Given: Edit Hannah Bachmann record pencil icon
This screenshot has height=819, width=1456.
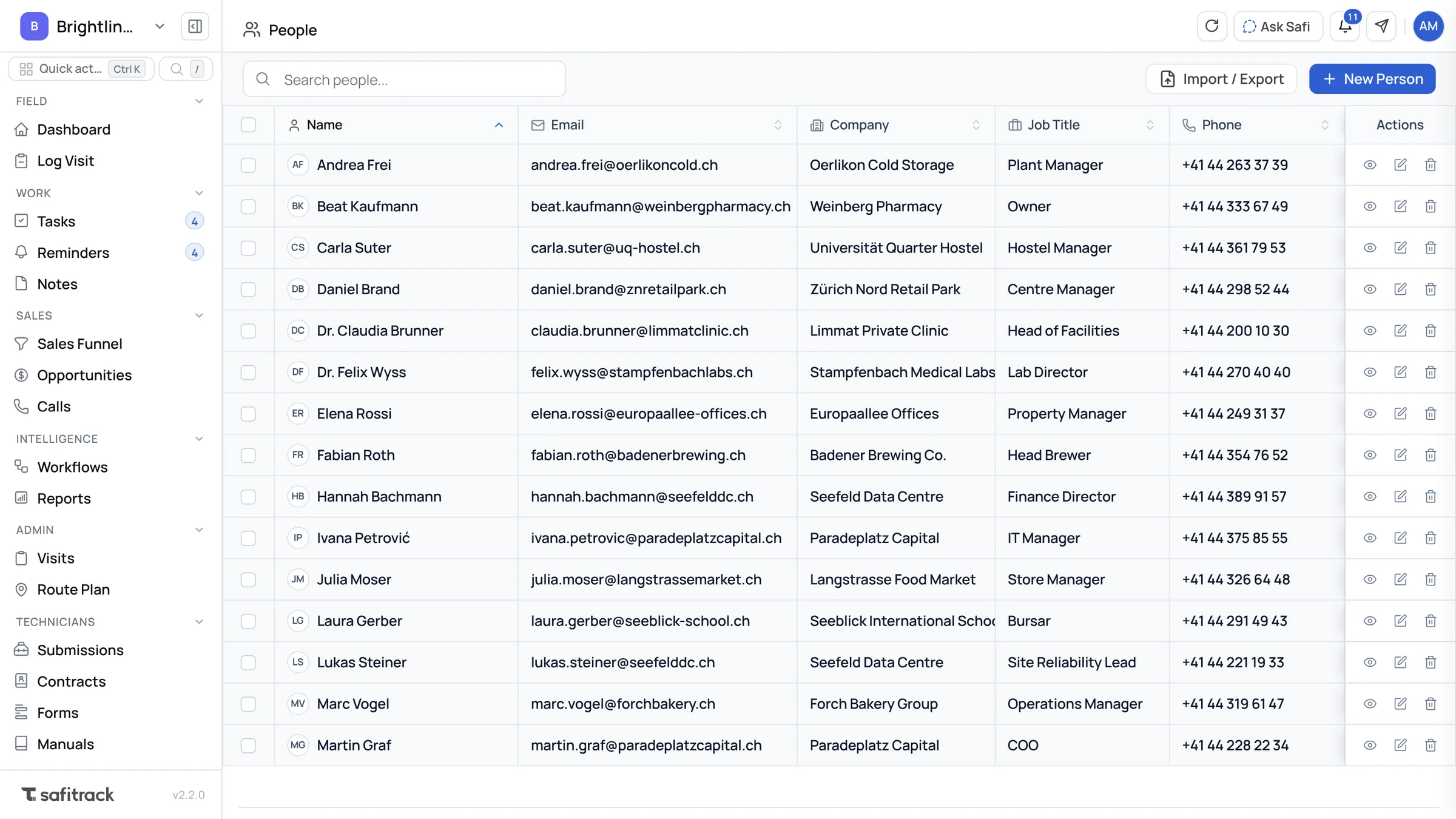Looking at the screenshot, I should (x=1400, y=497).
